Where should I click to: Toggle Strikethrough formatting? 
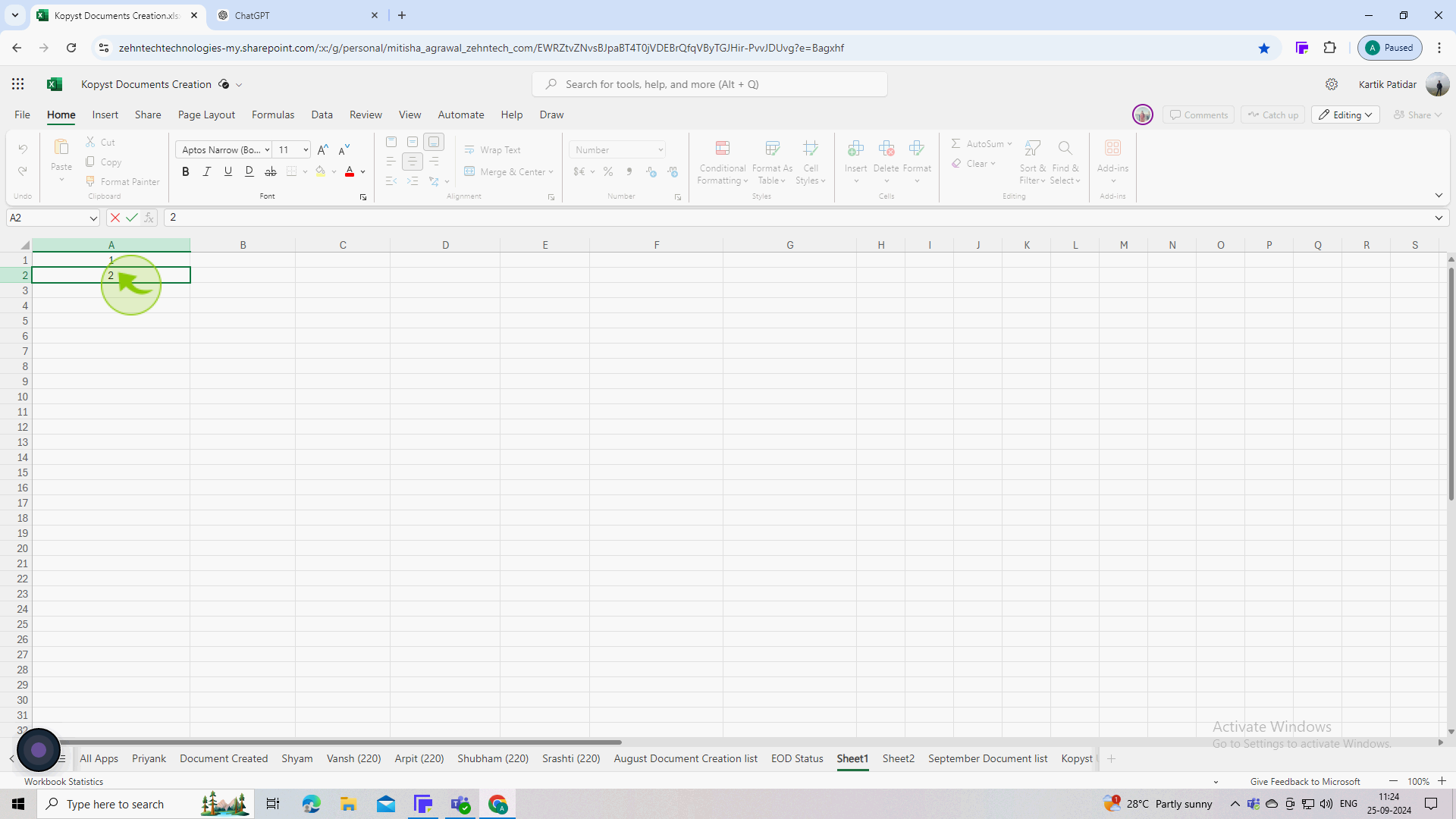pyautogui.click(x=271, y=171)
